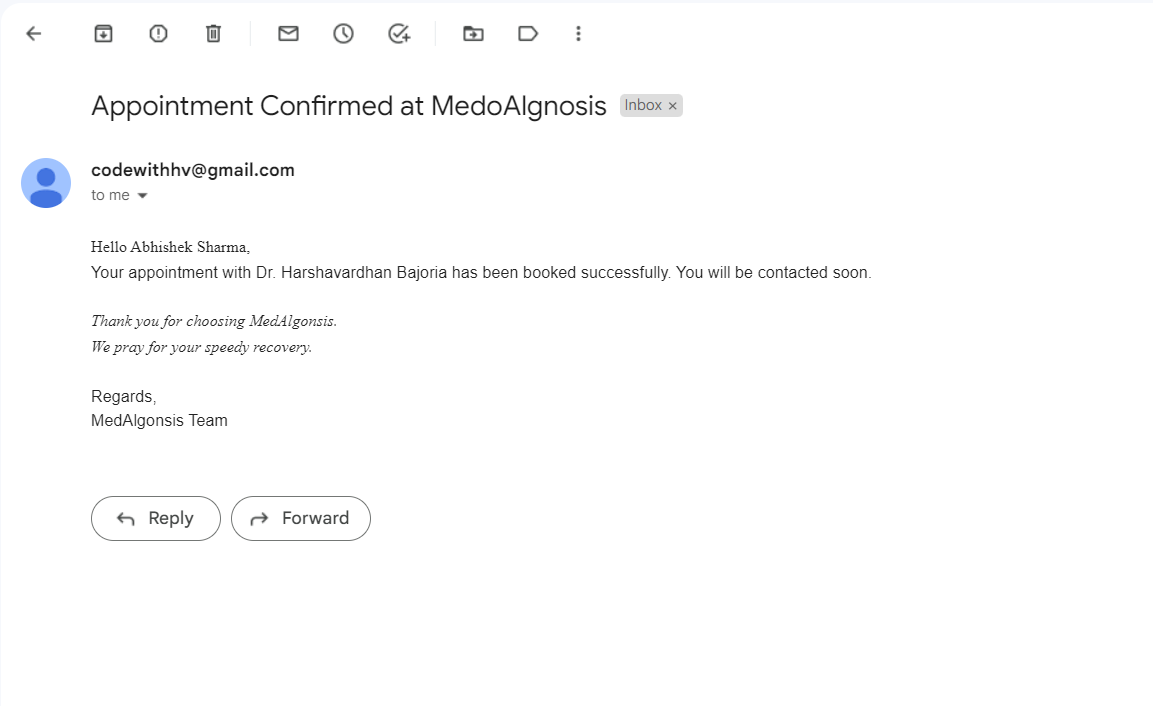
Task: Add this email to Tasks
Action: (x=399, y=34)
